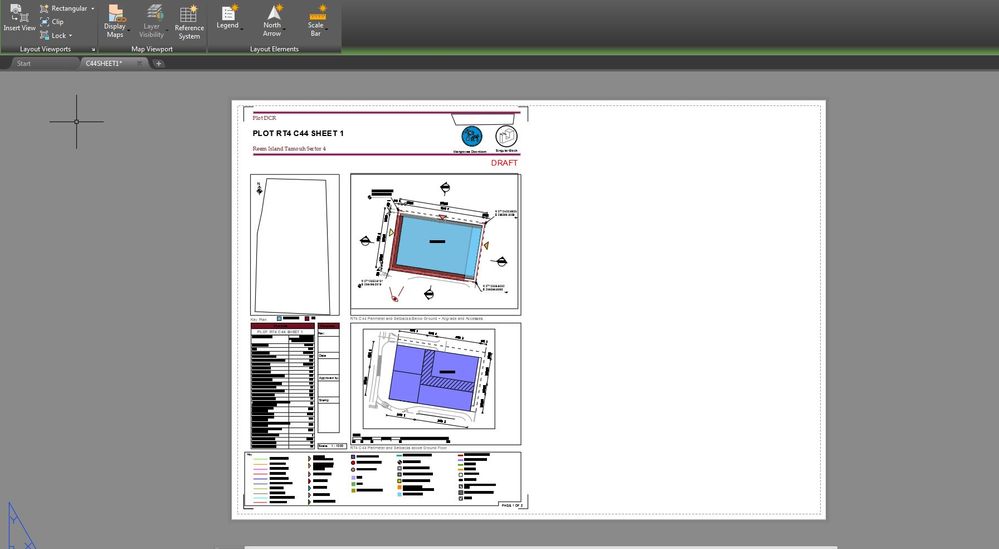
Task: Click the Insert View tool
Action: (19, 18)
